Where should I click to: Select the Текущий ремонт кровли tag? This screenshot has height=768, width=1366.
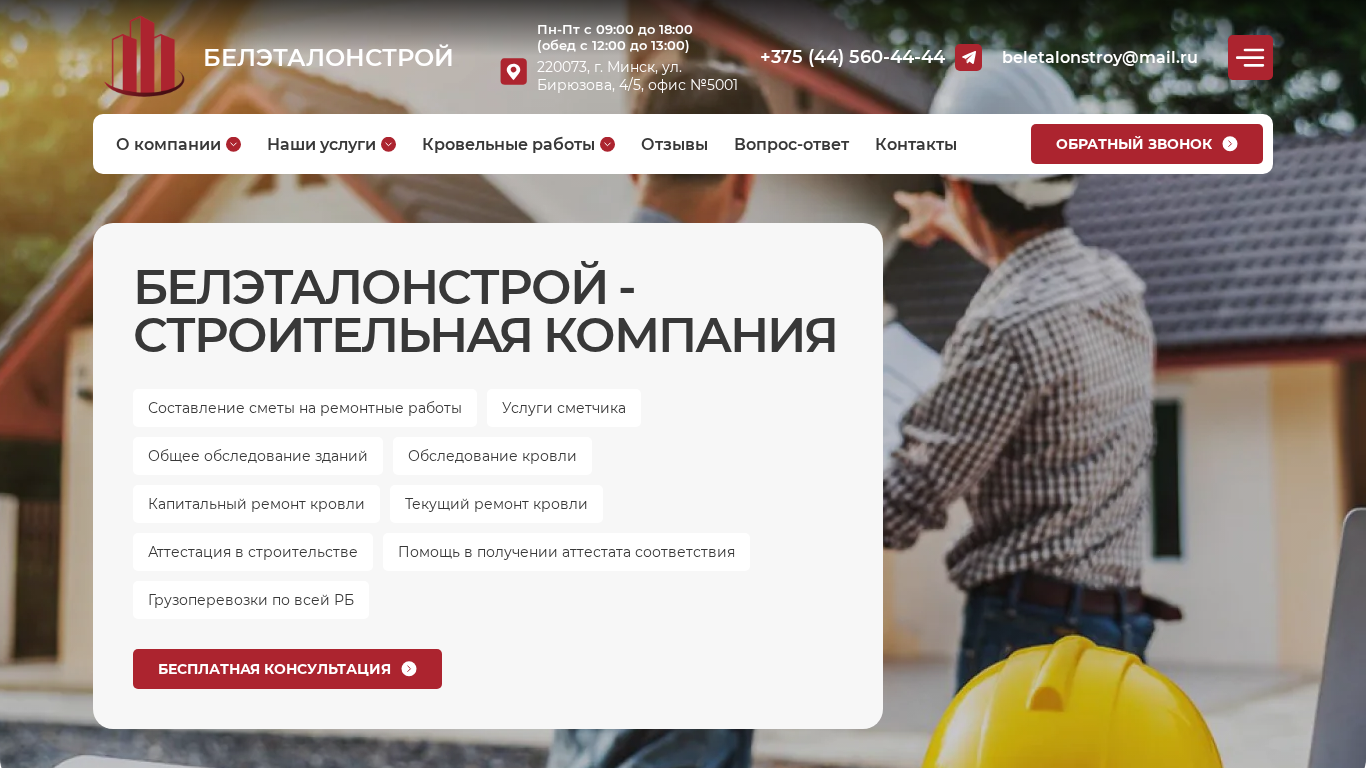tap(496, 504)
